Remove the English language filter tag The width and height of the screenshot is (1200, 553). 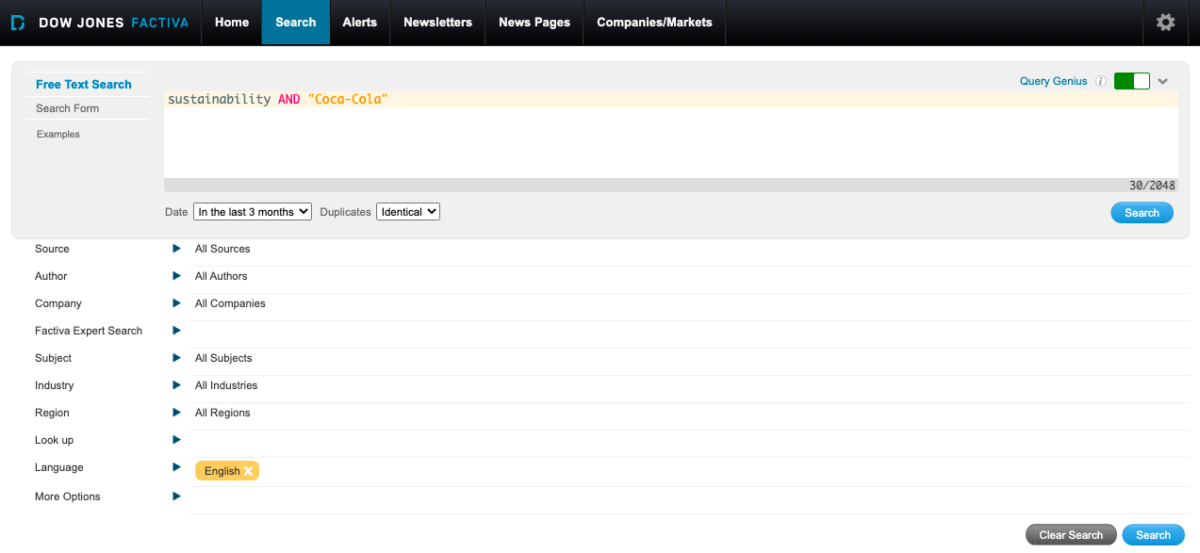point(248,471)
